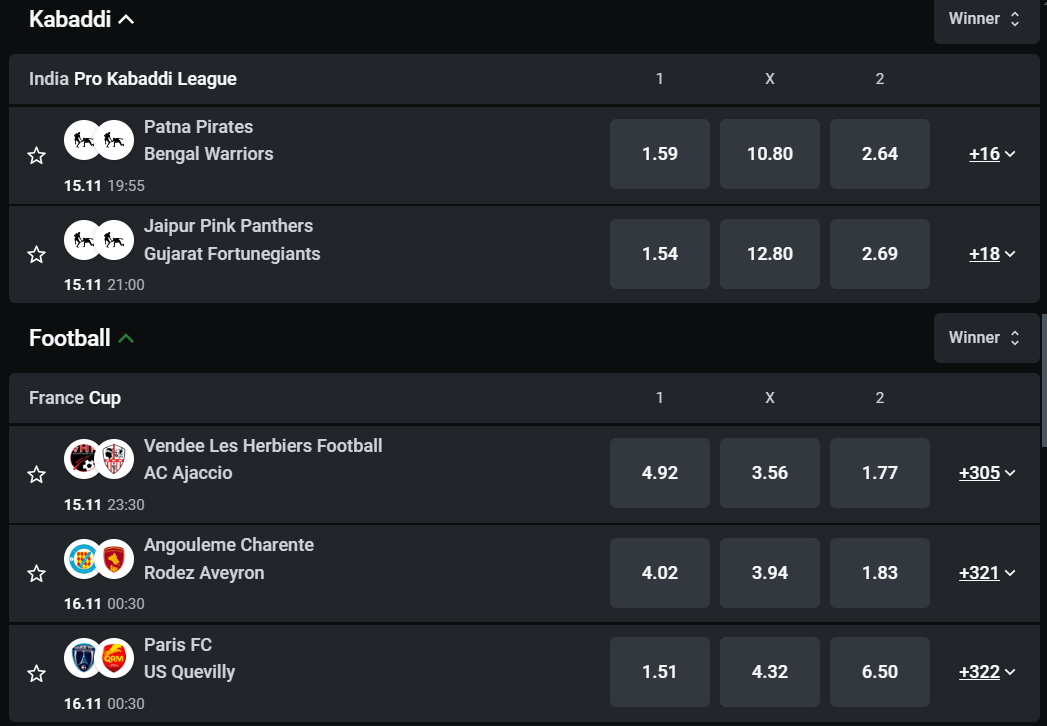The height and width of the screenshot is (726, 1047).
Task: Open the Kabaddi Winner market dropdown
Action: (986, 19)
